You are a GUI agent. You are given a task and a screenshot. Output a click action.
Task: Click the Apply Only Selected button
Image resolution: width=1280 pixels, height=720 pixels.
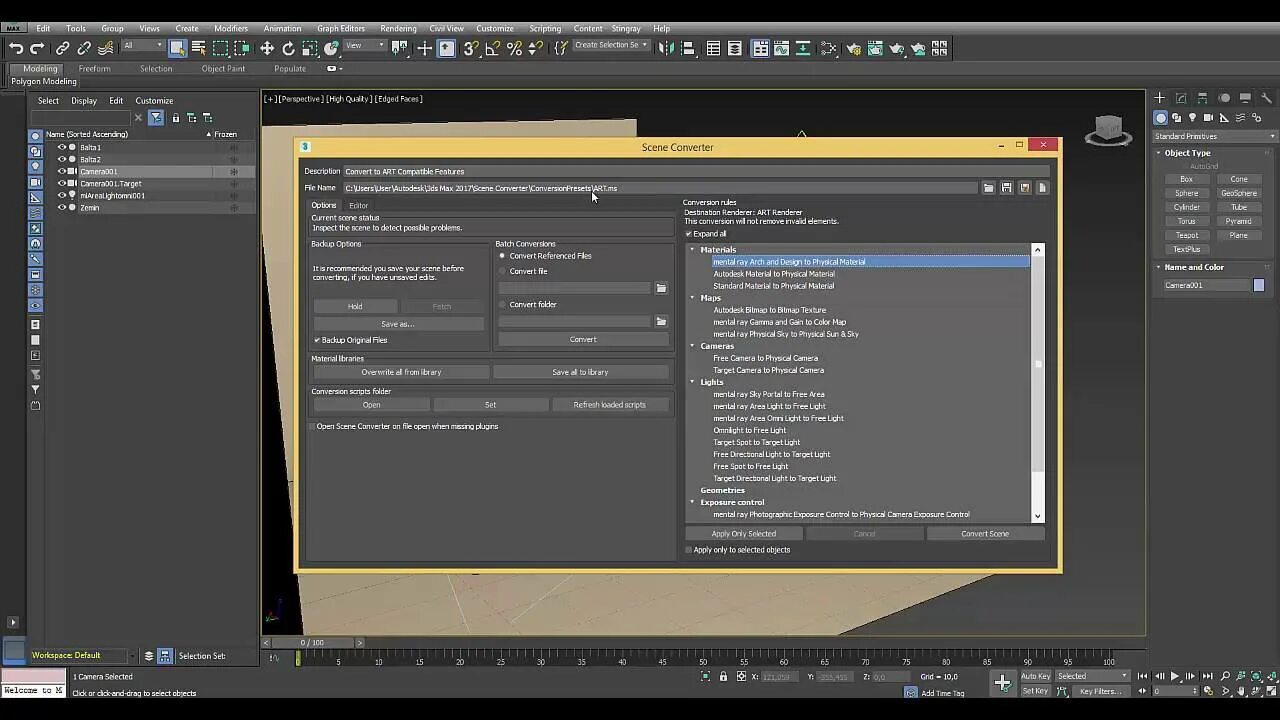(x=743, y=534)
